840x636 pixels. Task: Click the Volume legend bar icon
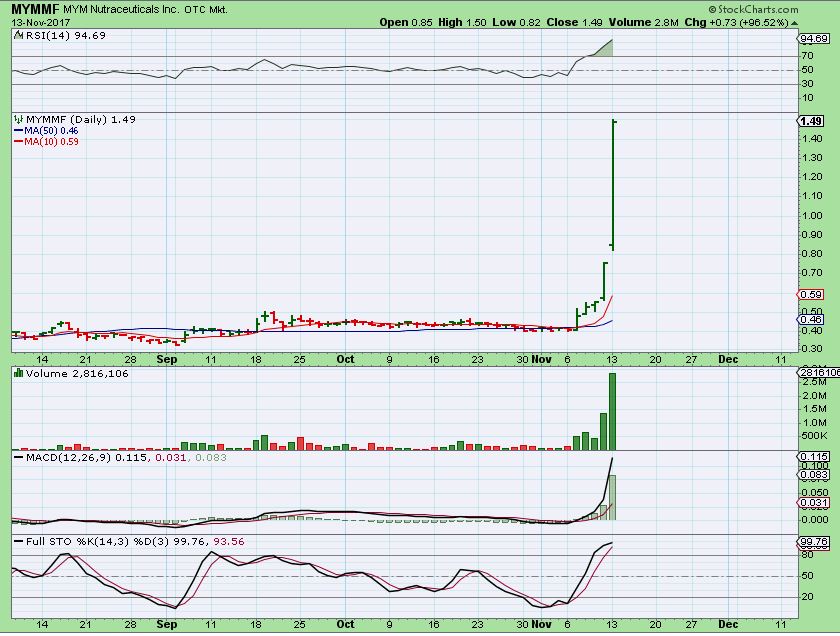18,374
